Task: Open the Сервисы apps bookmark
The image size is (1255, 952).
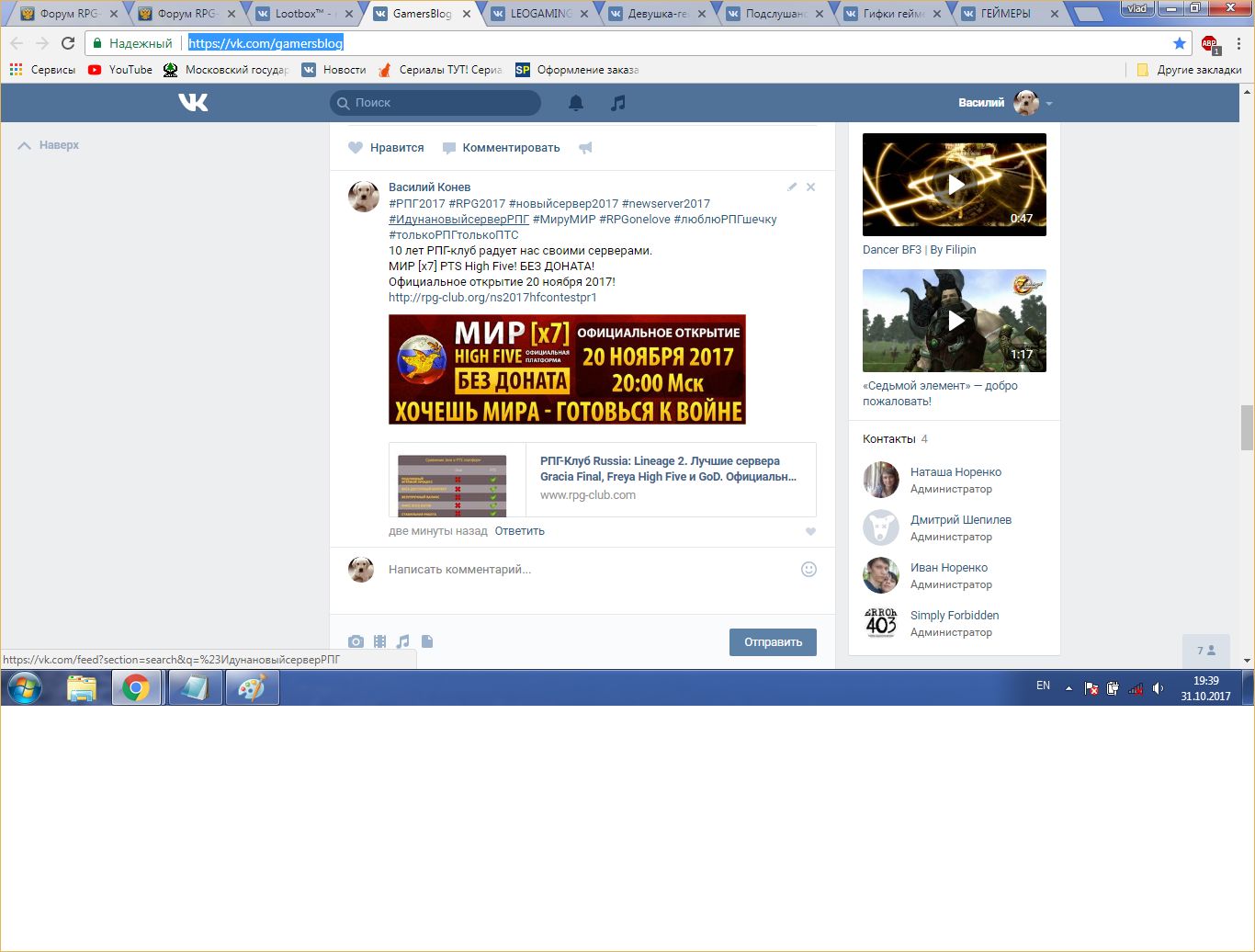Action: click(x=42, y=70)
